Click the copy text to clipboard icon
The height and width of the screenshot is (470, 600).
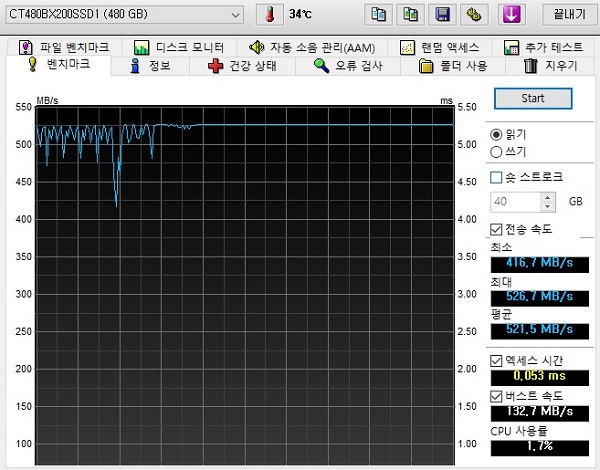pos(378,15)
